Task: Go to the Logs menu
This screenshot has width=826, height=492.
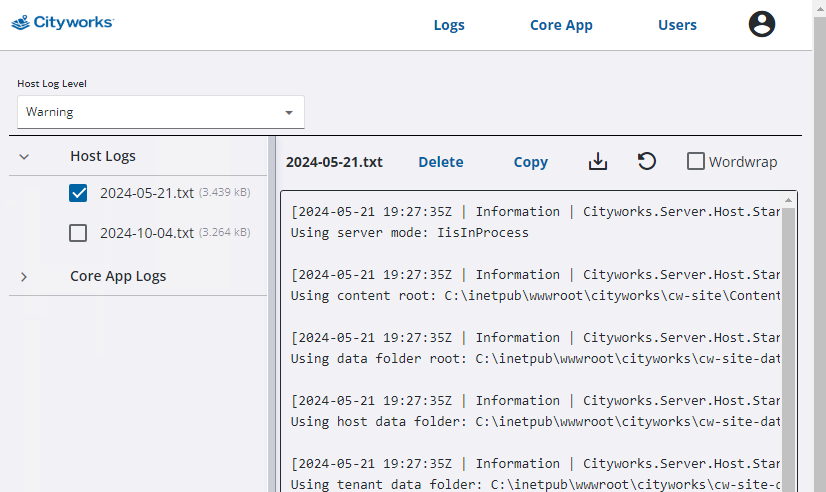Action: click(449, 25)
